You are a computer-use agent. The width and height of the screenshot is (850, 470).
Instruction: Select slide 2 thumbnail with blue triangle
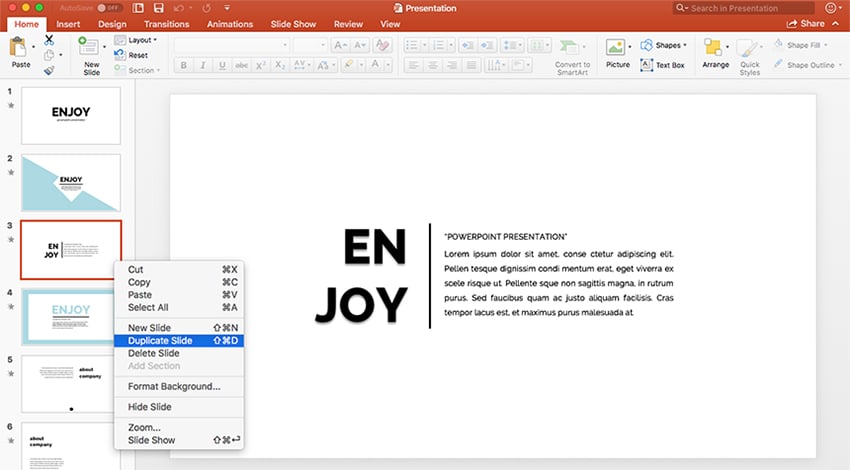pyautogui.click(x=71, y=182)
